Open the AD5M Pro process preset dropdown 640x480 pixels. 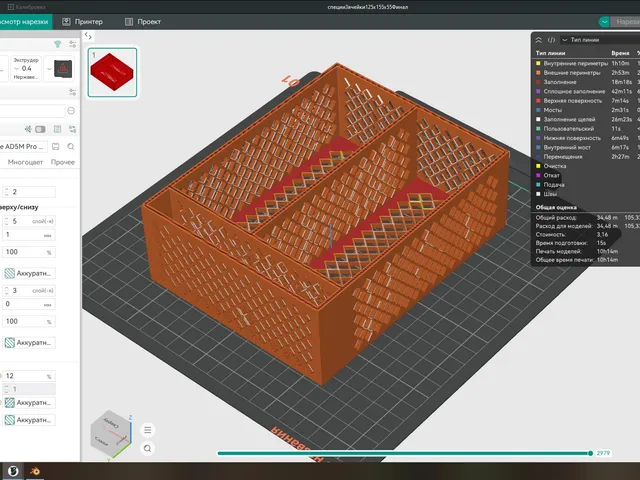23,146
